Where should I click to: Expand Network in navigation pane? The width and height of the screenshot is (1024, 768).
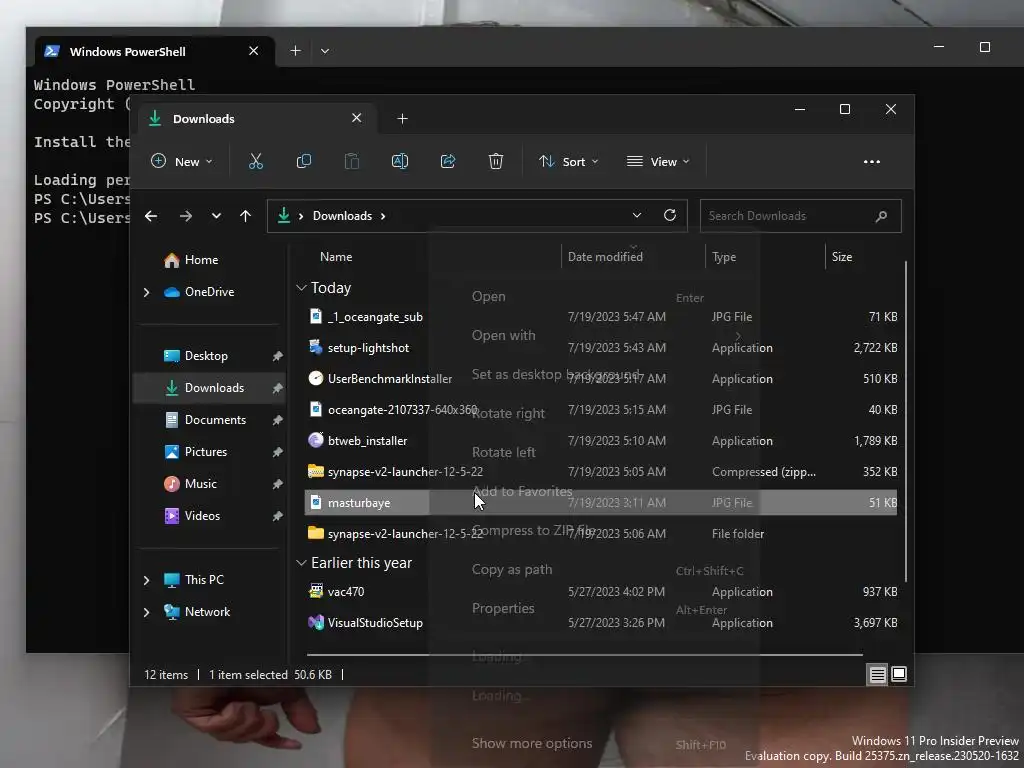[x=147, y=612]
